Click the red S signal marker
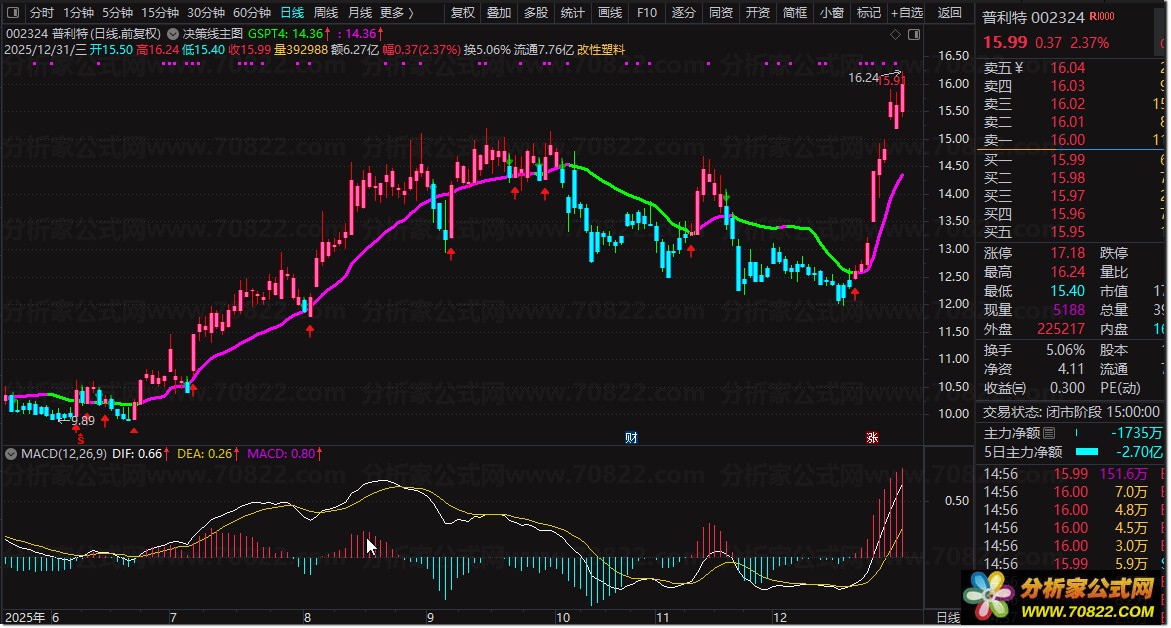1171x628 pixels. coord(80,438)
